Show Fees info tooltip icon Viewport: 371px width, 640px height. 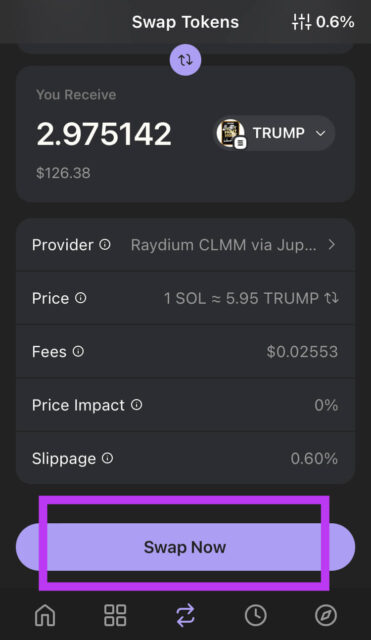click(78, 351)
